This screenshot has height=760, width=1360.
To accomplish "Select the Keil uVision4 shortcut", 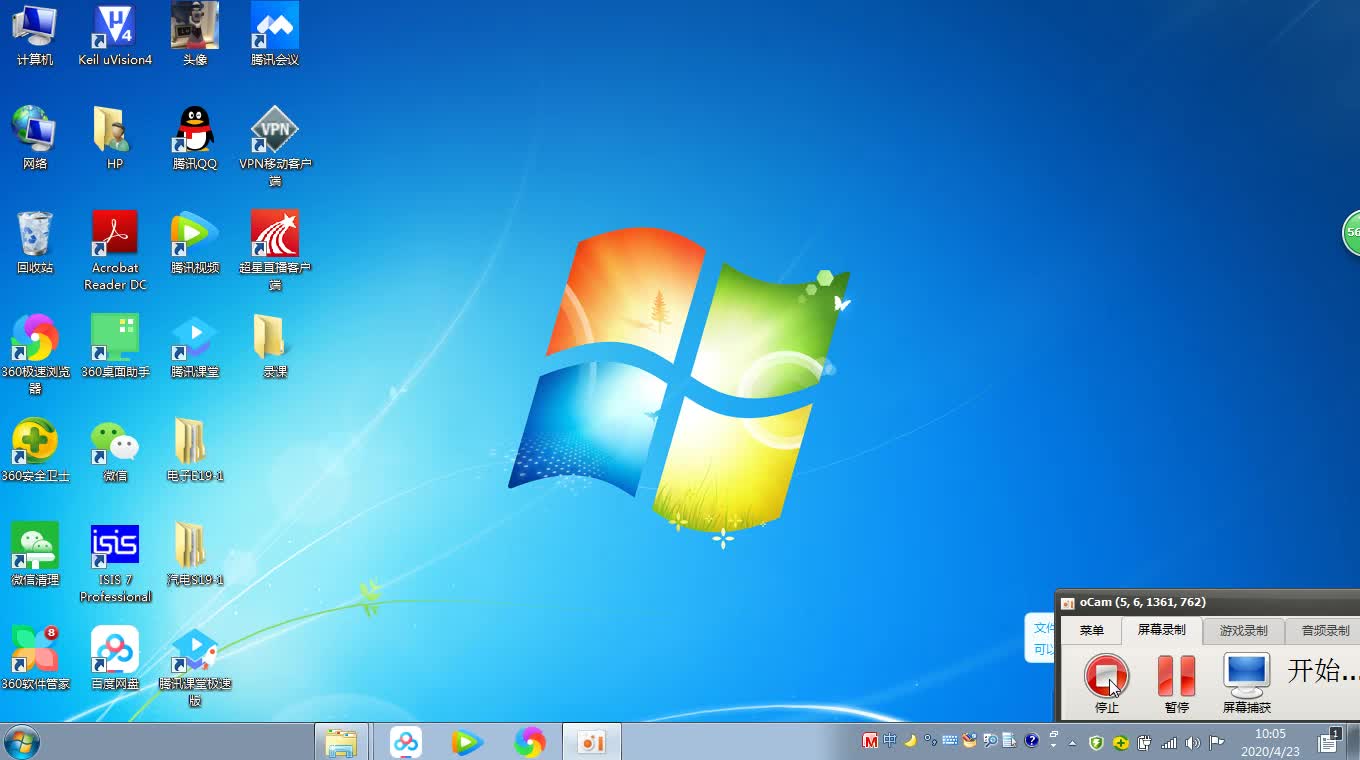I will pyautogui.click(x=115, y=35).
